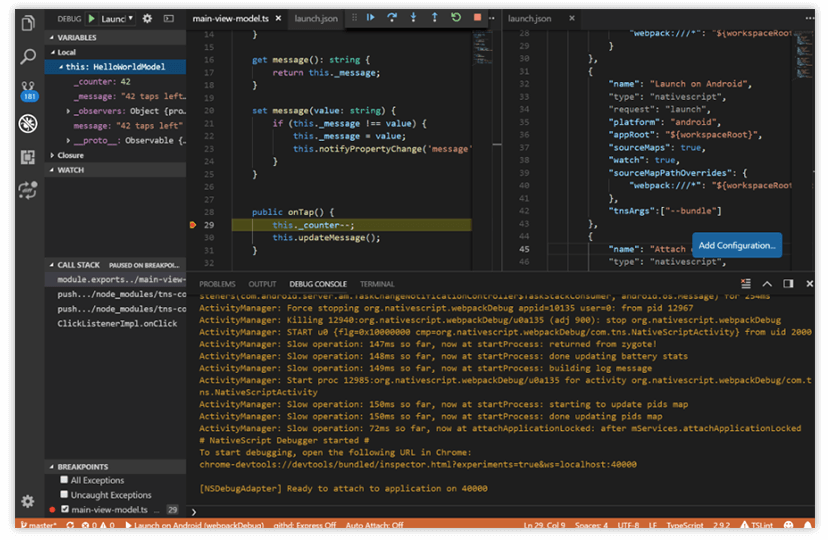Click errors and warnings count in status bar
This screenshot has width=828, height=540.
tap(98, 525)
